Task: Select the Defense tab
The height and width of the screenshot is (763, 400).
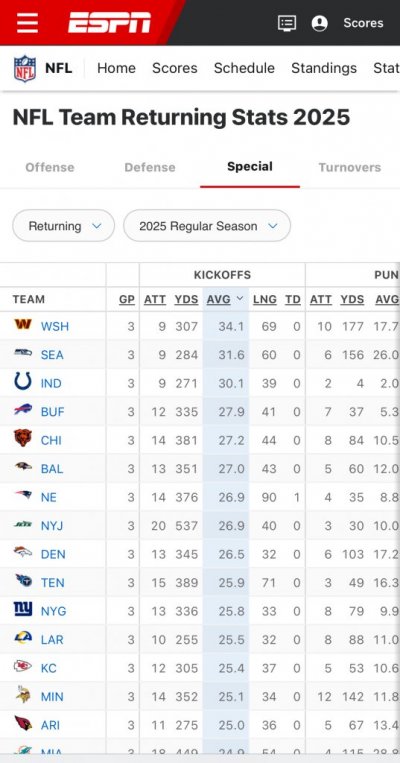Action: 150,167
